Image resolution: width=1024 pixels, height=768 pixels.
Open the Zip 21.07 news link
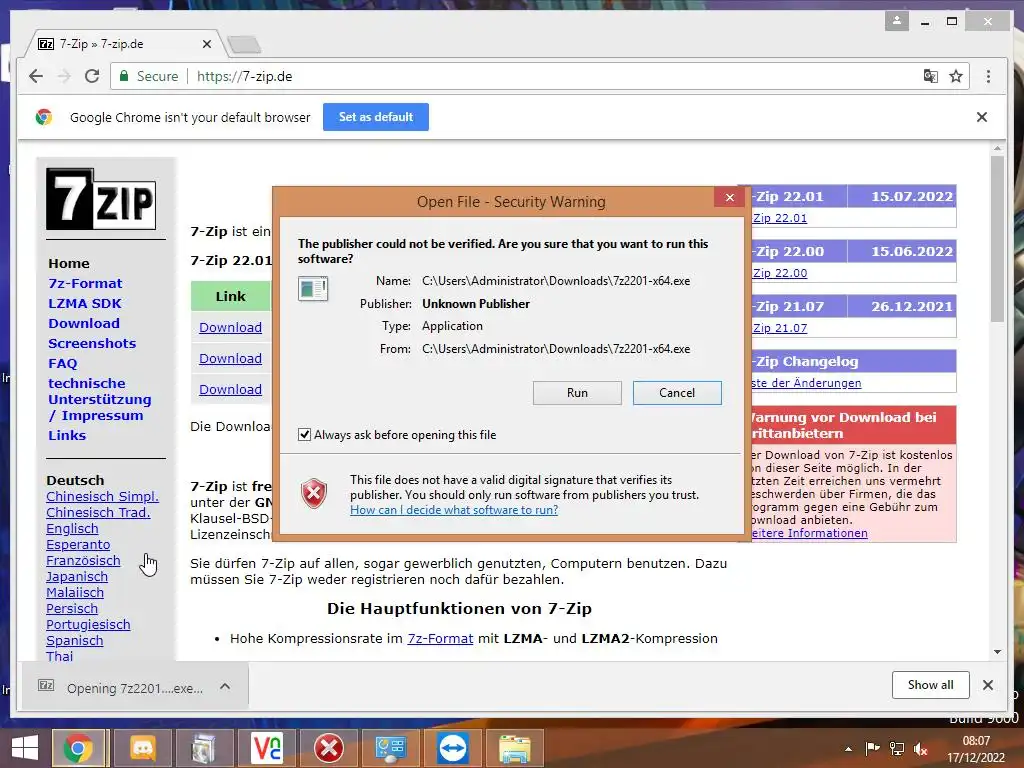(780, 328)
